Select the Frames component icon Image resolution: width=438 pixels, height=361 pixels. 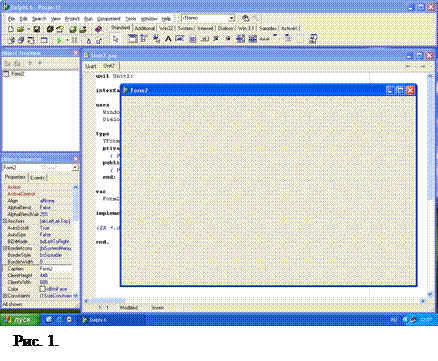pos(133,39)
